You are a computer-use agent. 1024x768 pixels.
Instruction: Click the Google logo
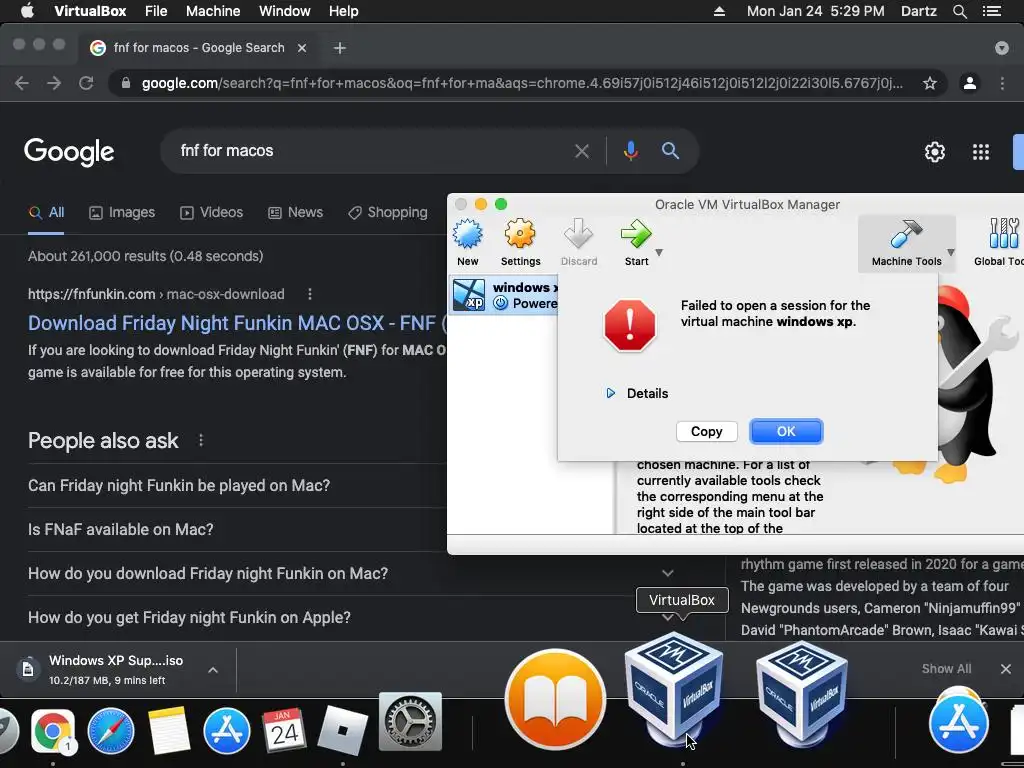coord(69,152)
